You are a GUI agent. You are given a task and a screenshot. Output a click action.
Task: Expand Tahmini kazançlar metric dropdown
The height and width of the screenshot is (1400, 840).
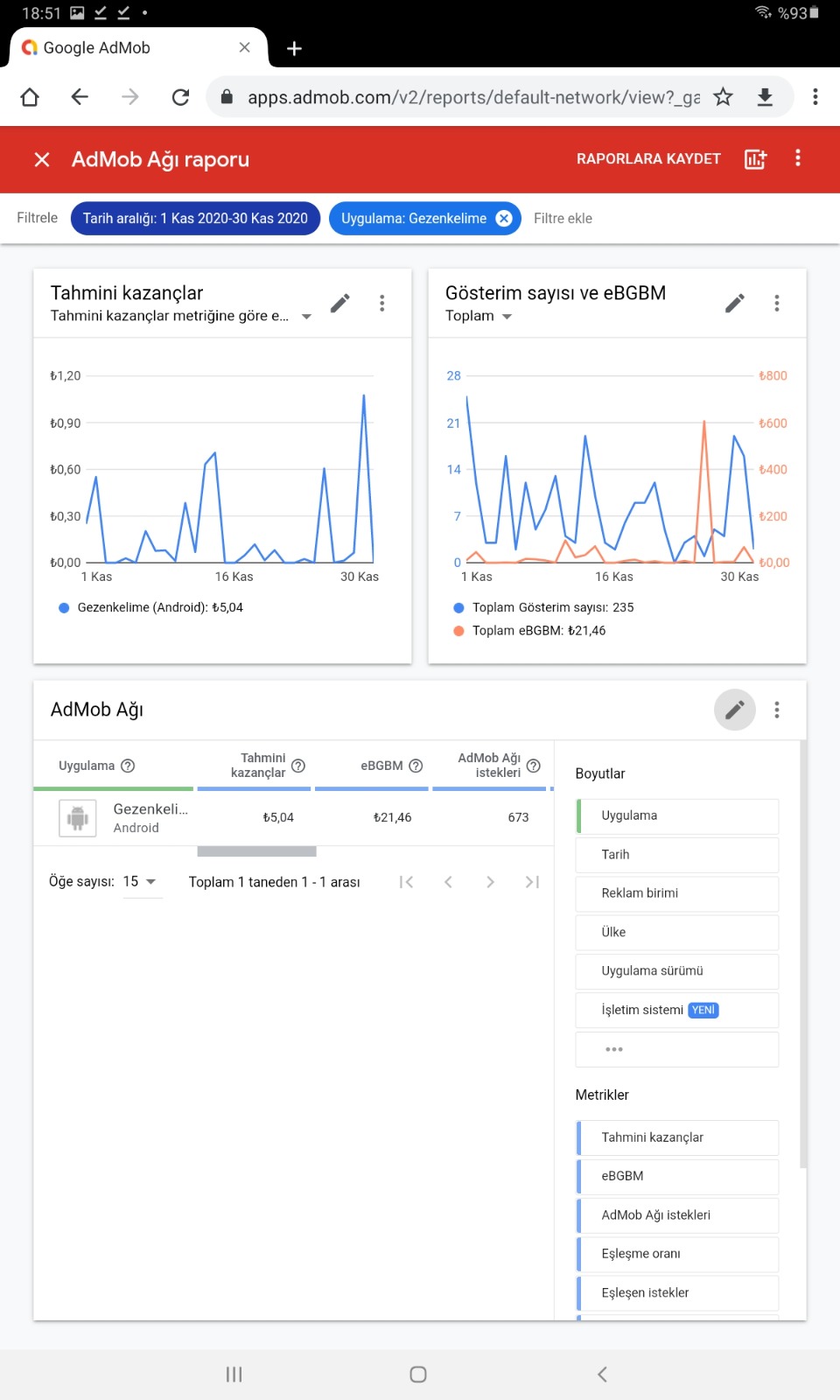pyautogui.click(x=306, y=317)
